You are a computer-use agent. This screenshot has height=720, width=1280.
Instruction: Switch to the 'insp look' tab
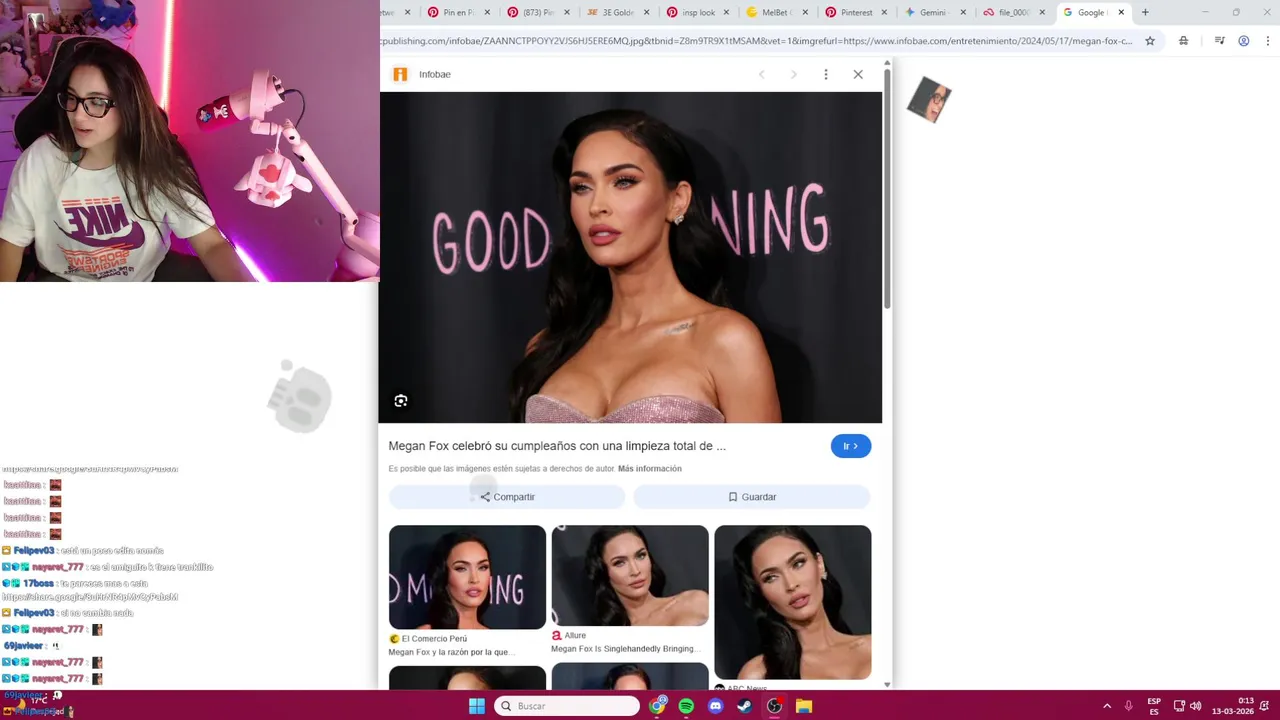coord(698,12)
